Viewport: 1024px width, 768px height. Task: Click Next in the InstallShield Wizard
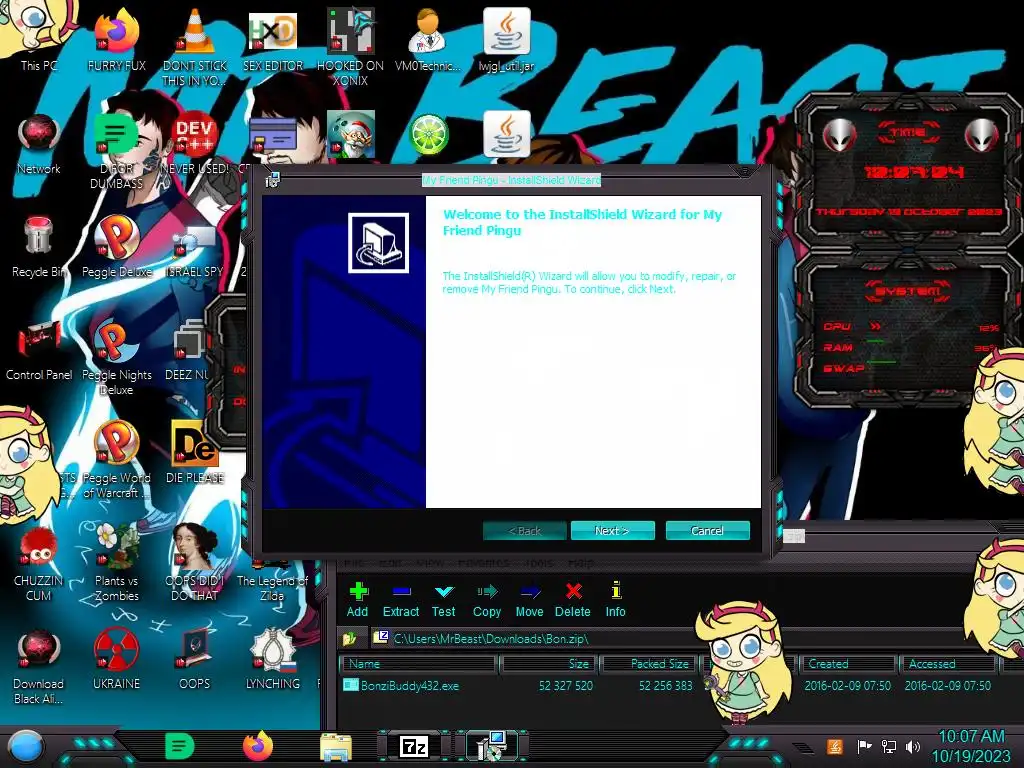click(612, 530)
